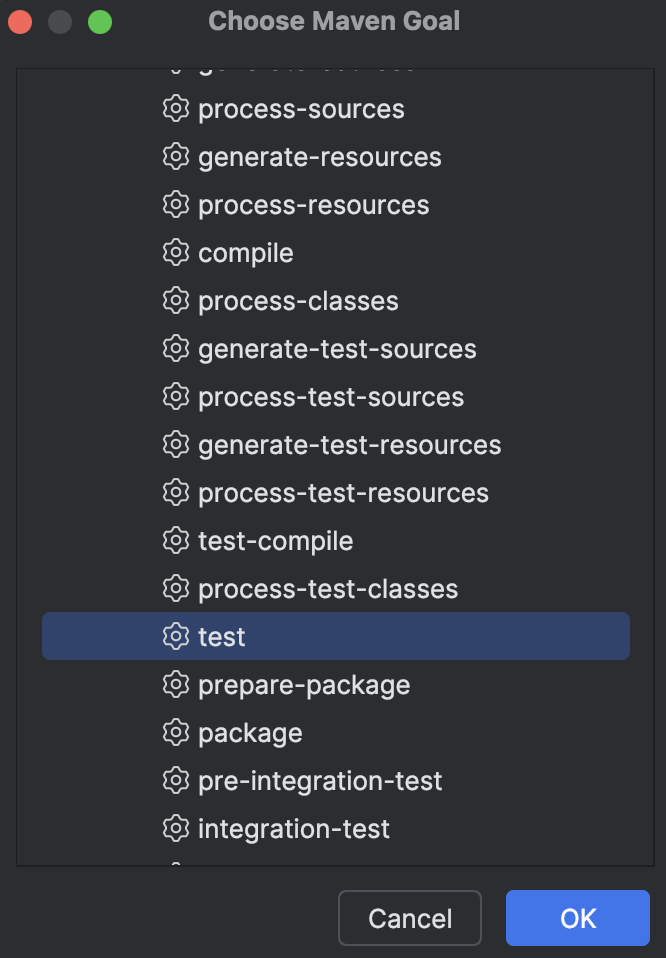Image resolution: width=666 pixels, height=958 pixels.
Task: Click the gear icon next to generate-resources
Action: click(x=176, y=157)
